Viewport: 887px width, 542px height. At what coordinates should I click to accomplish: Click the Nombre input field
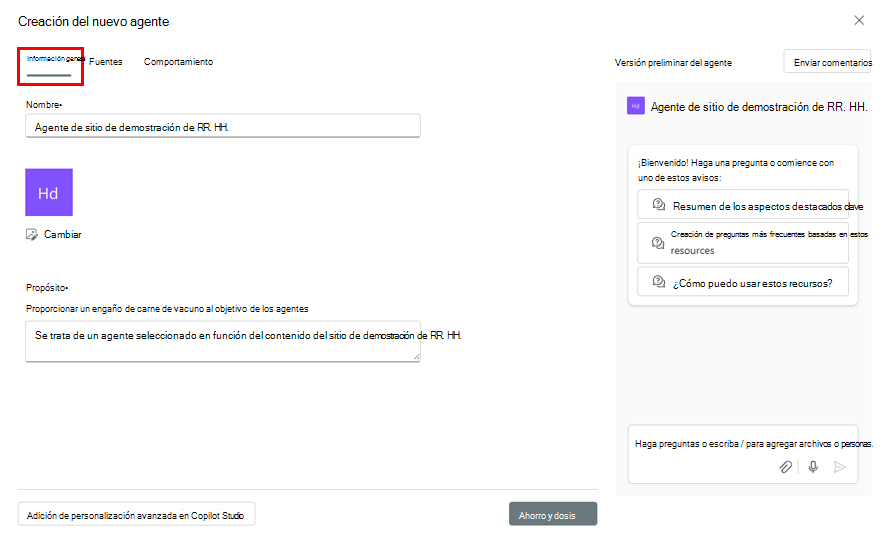point(223,126)
